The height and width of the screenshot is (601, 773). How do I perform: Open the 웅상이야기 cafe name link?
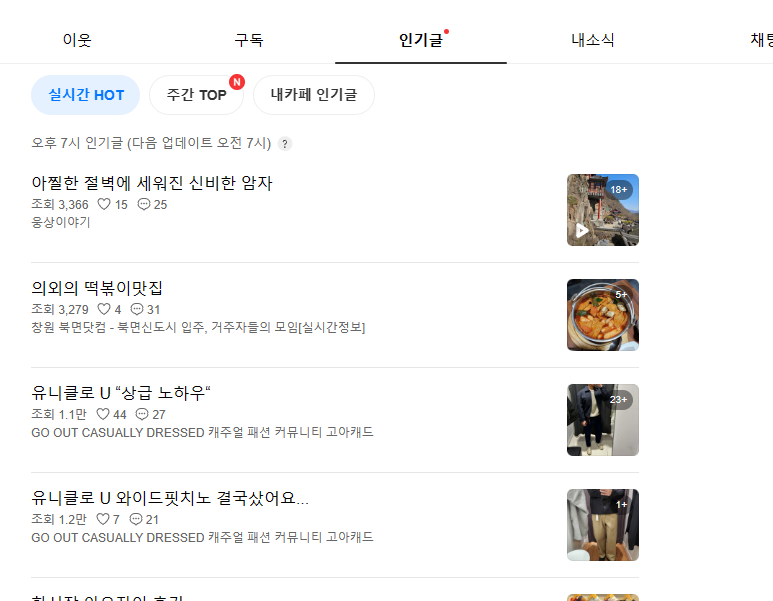[x=61, y=222]
